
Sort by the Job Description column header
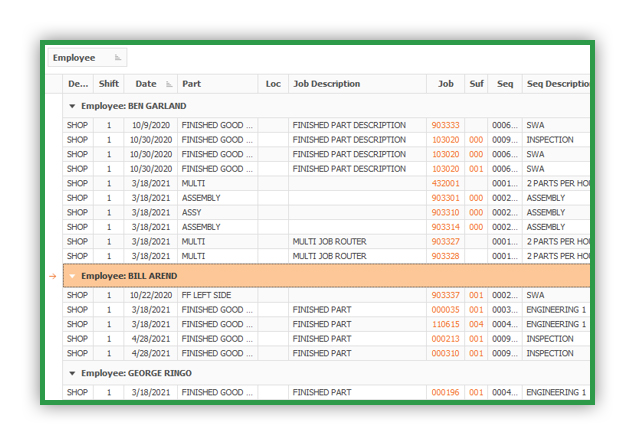pyautogui.click(x=358, y=84)
